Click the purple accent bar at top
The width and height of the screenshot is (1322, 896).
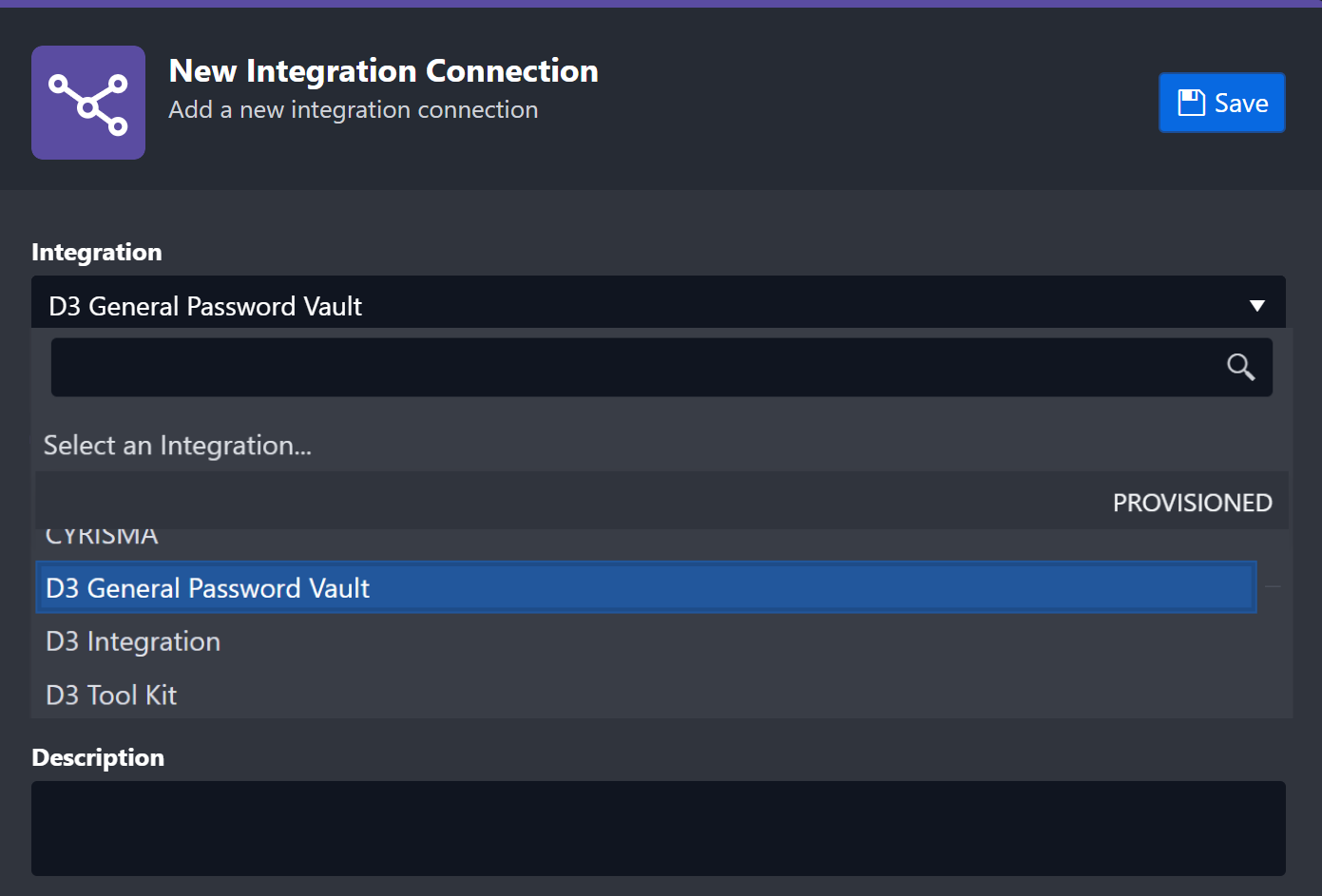coord(661,4)
